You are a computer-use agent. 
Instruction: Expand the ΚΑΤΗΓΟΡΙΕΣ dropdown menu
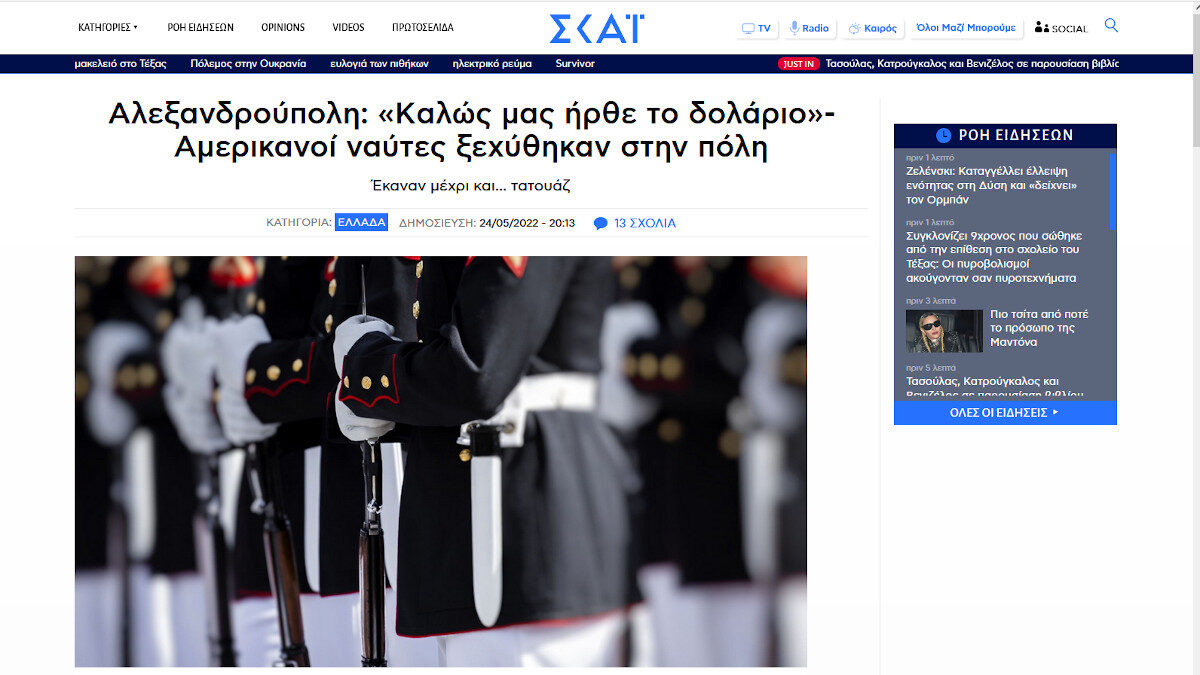pyautogui.click(x=108, y=27)
